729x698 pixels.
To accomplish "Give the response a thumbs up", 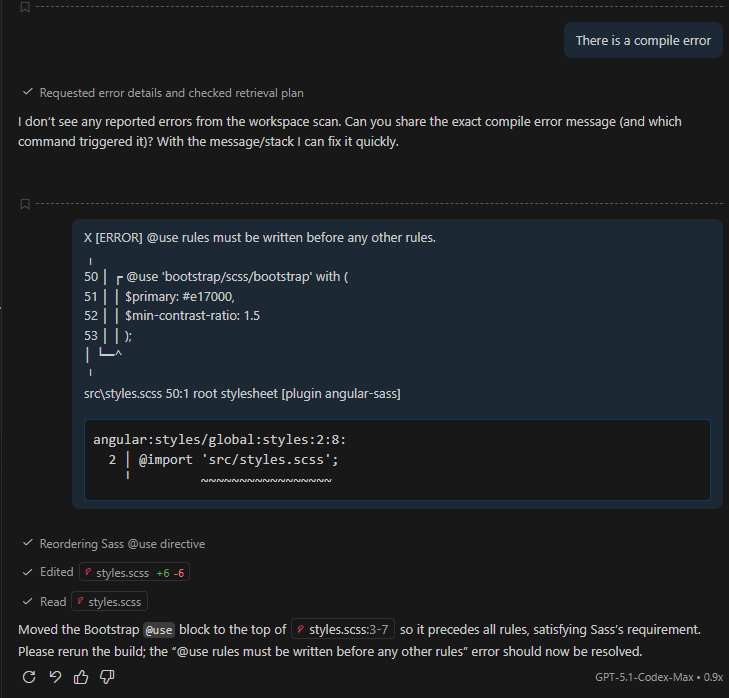I will (x=81, y=677).
